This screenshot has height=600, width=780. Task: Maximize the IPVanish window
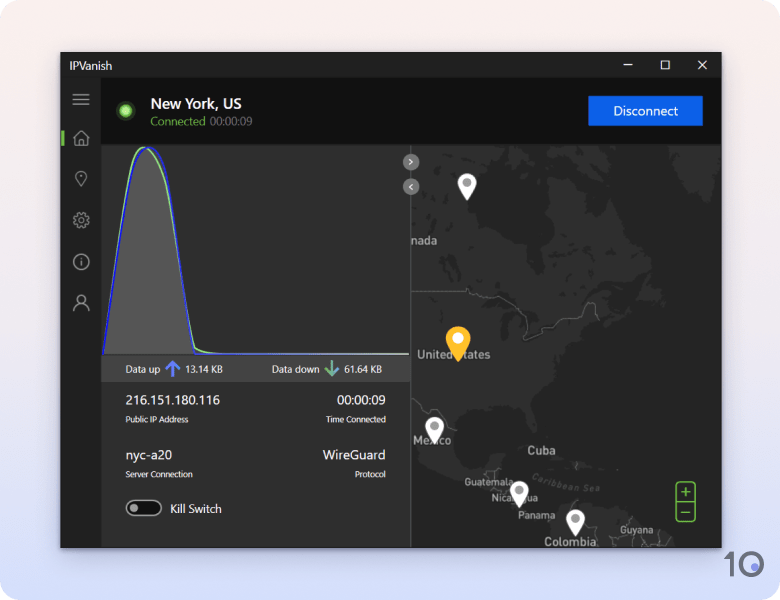(x=665, y=65)
